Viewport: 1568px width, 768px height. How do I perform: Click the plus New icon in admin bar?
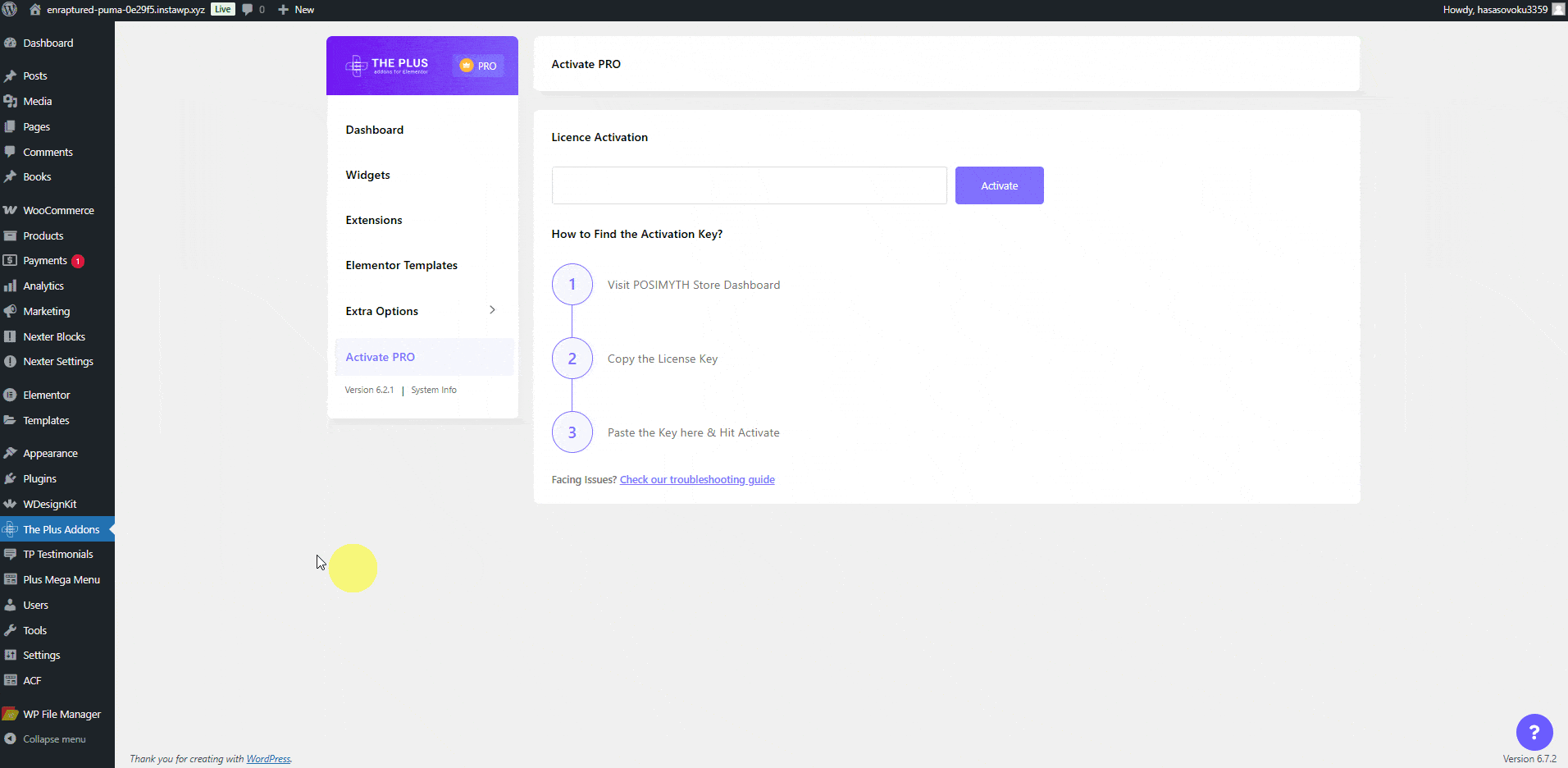point(283,10)
